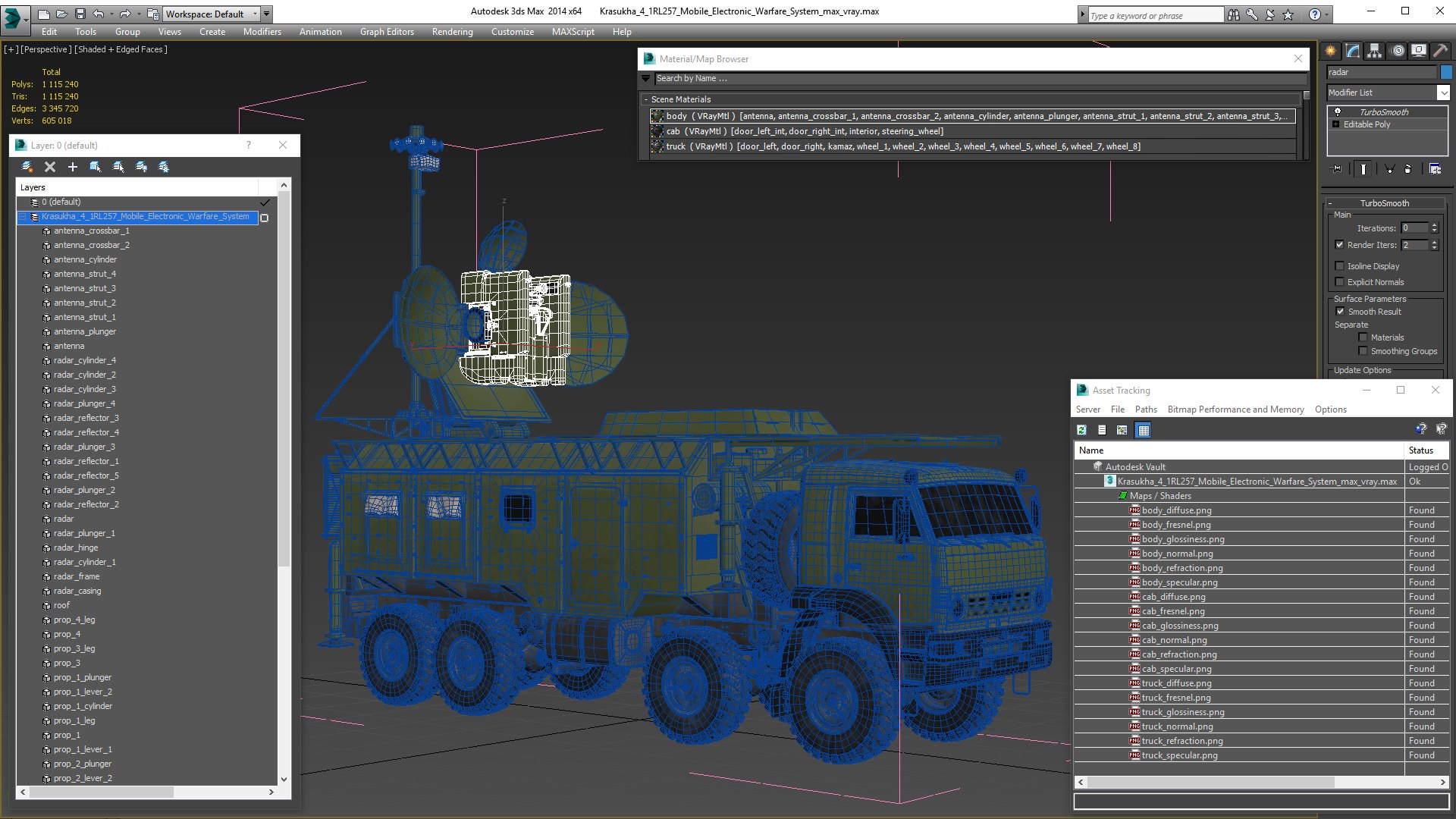Toggle Smooth Result checkbox

click(1340, 312)
